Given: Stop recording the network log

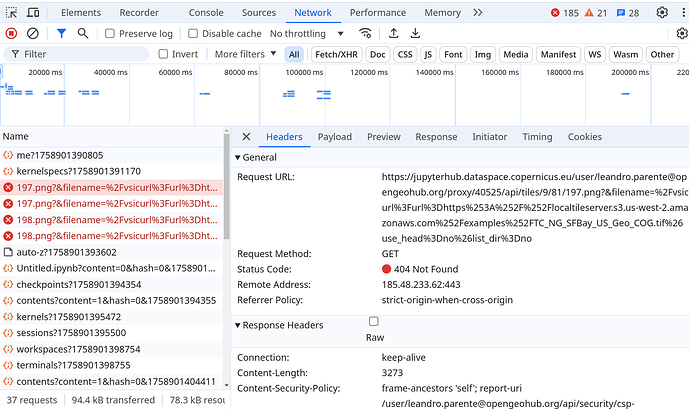Looking at the screenshot, I should (12, 33).
